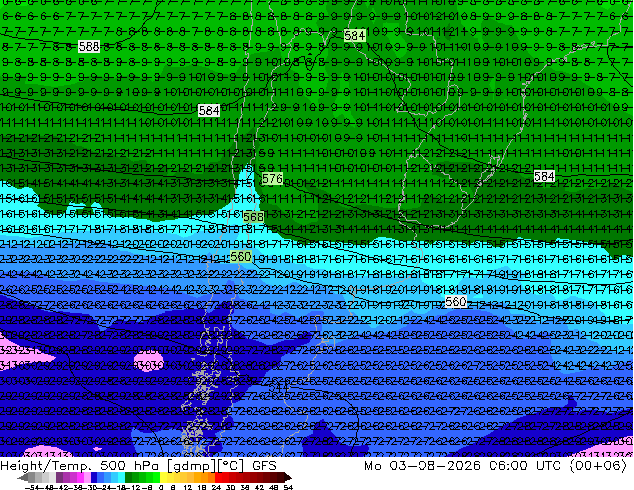Viewport: 634px width, 490px height.
Task: Click the pale-green 584 contour label
Action: [355, 36]
